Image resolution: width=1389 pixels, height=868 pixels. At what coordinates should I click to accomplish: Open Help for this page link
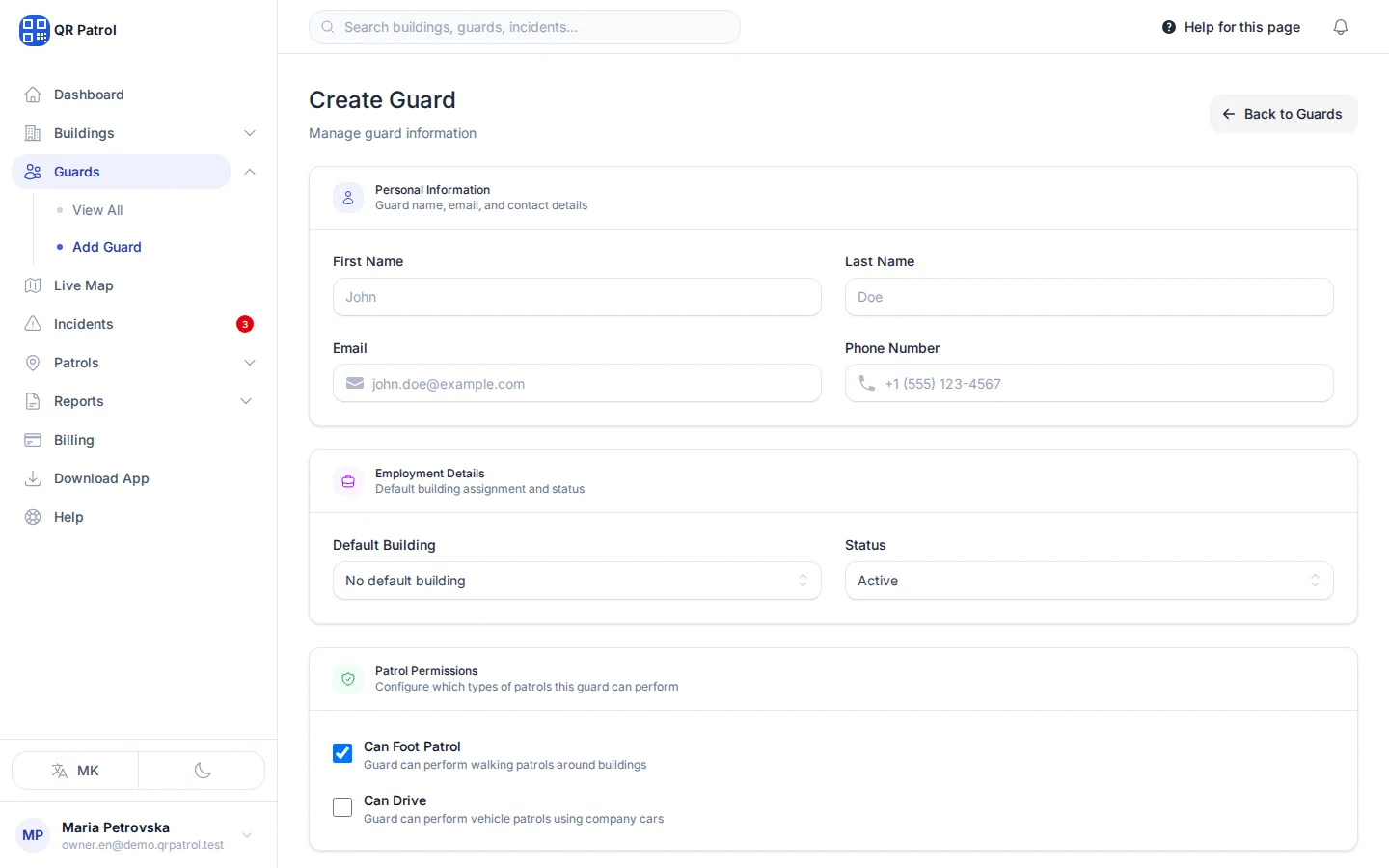point(1231,27)
